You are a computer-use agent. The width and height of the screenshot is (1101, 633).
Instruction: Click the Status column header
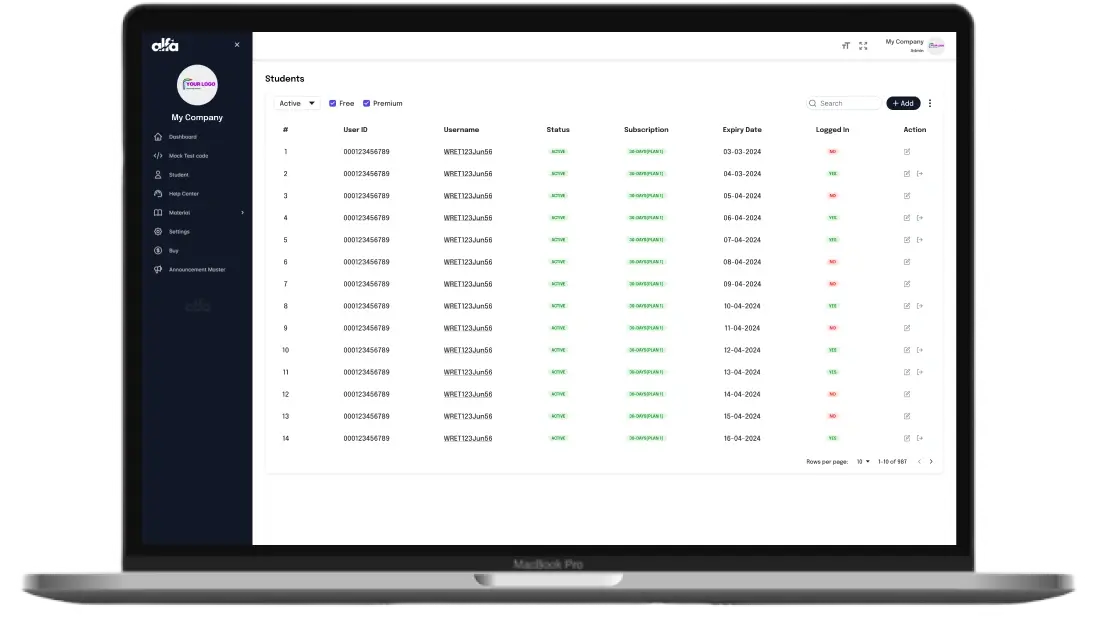(x=558, y=130)
